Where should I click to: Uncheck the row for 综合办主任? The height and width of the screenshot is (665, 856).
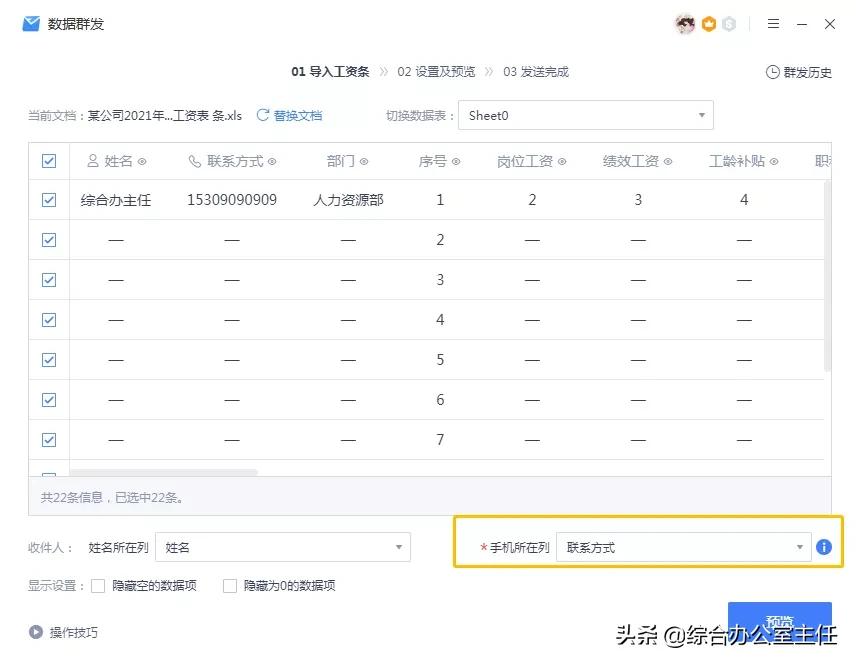coord(48,199)
